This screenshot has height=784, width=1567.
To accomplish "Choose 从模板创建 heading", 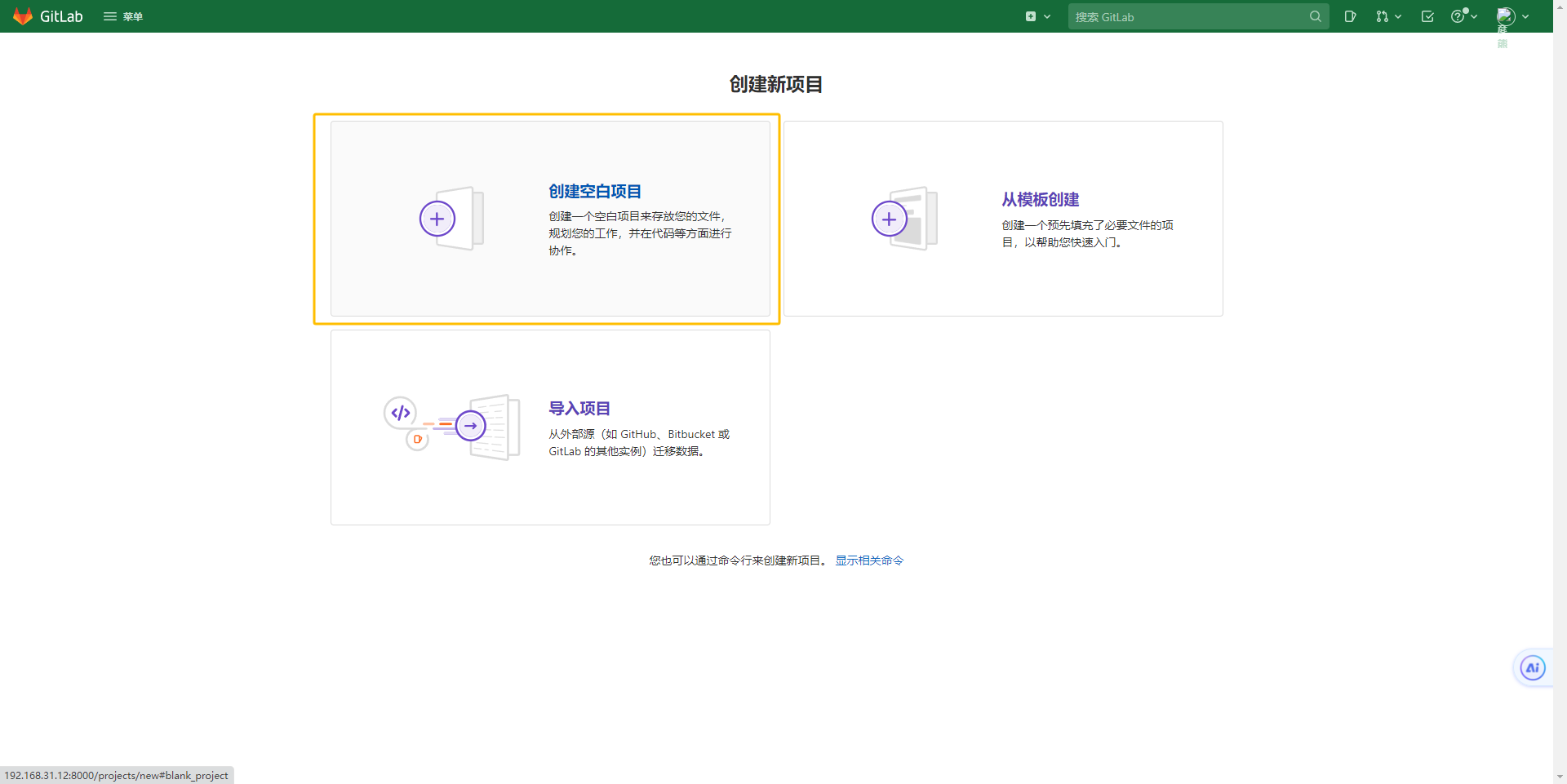I will 1041,200.
